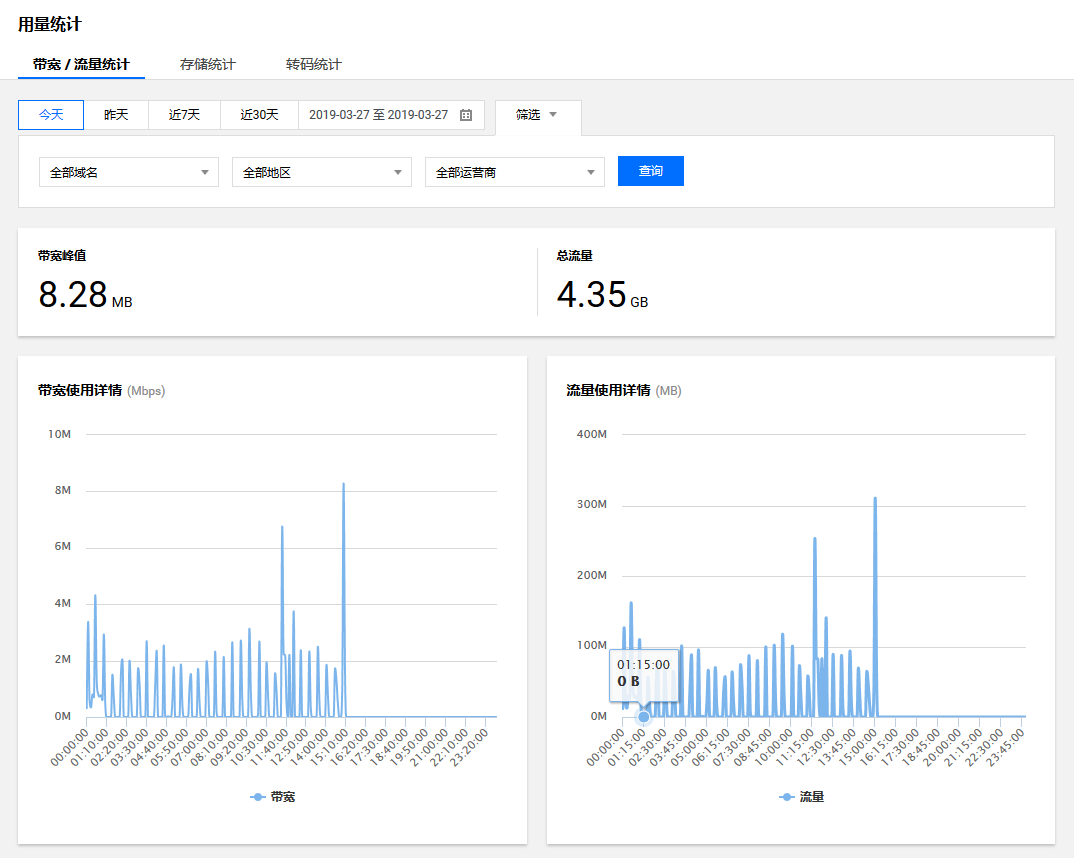This screenshot has height=858, width=1074.
Task: Click the 8.28 MB bandwidth peak value
Action: 85,295
